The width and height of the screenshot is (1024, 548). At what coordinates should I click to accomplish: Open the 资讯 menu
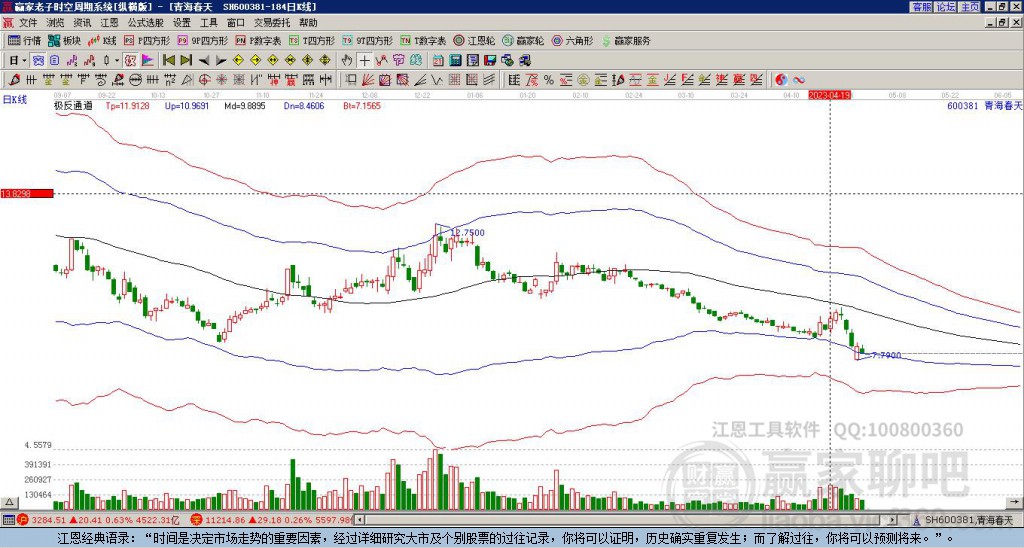pyautogui.click(x=82, y=23)
